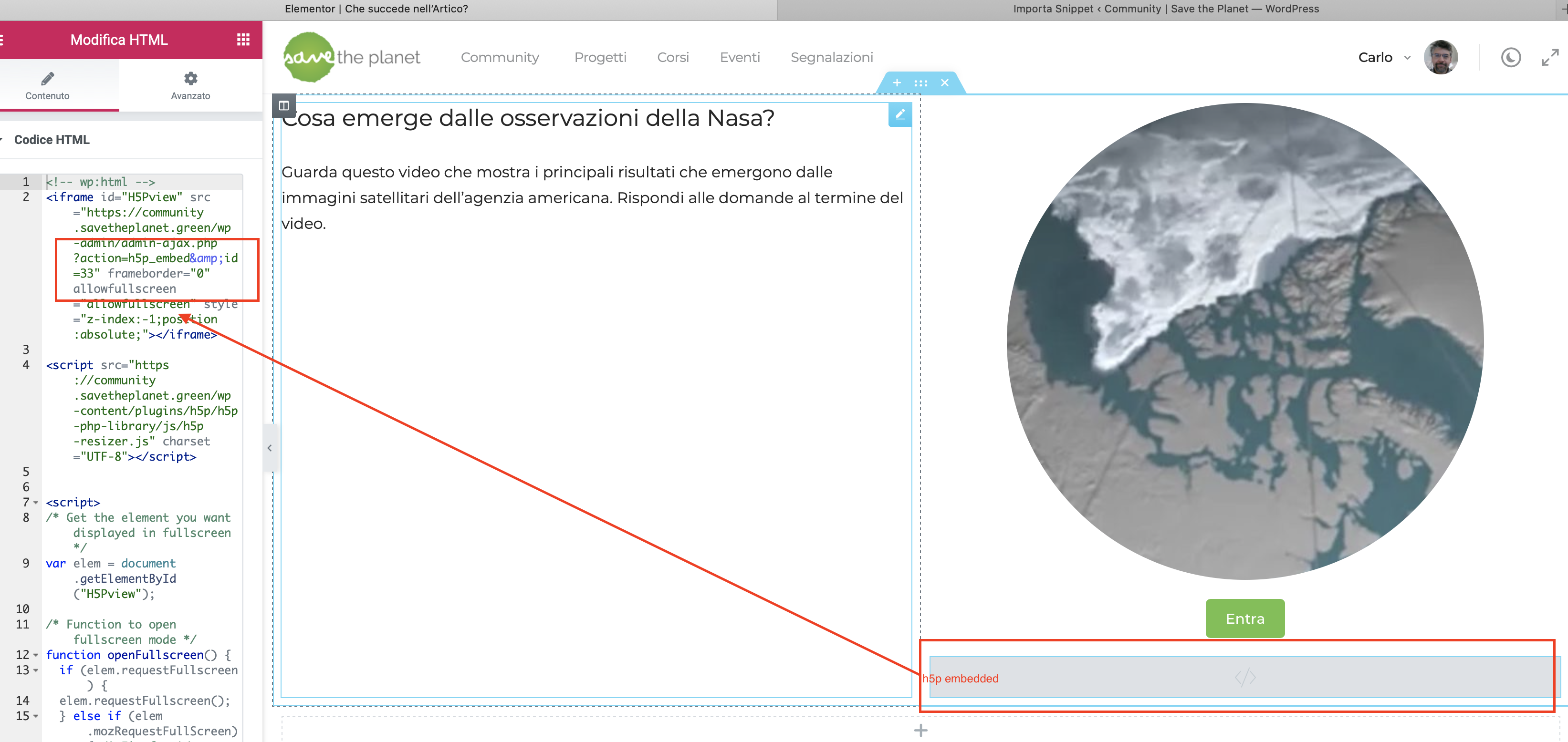Click Carlo's profile avatar
Image resolution: width=1568 pixels, height=742 pixels.
[x=1440, y=57]
